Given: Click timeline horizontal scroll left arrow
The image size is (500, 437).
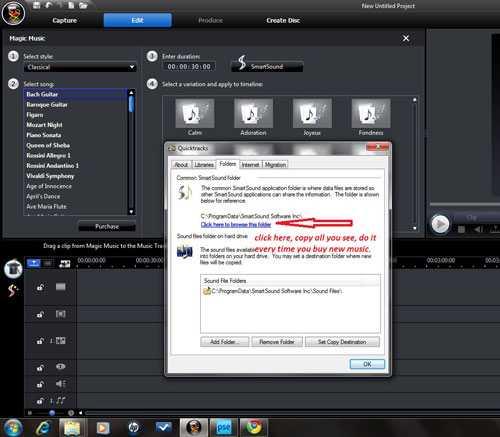Looking at the screenshot, I should pyautogui.click(x=80, y=413).
